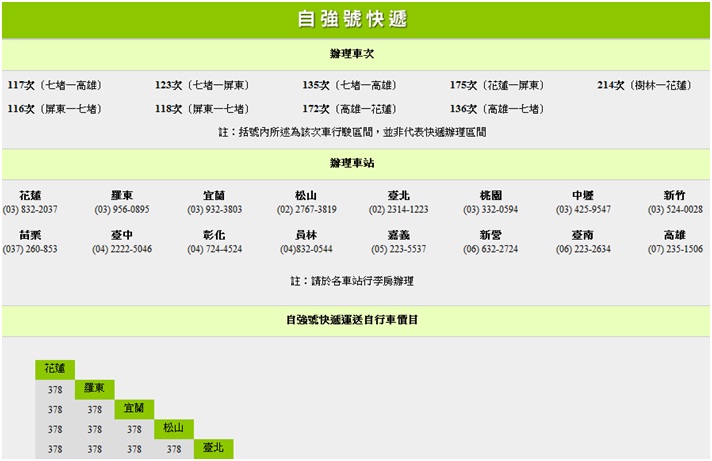Click the 苗栗 station name
Image resolution: width=712 pixels, height=461 pixels.
30,235
